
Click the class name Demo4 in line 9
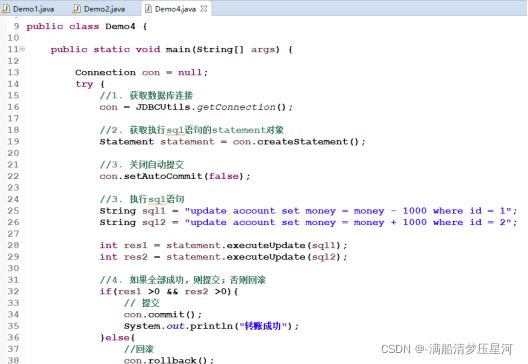(120, 26)
